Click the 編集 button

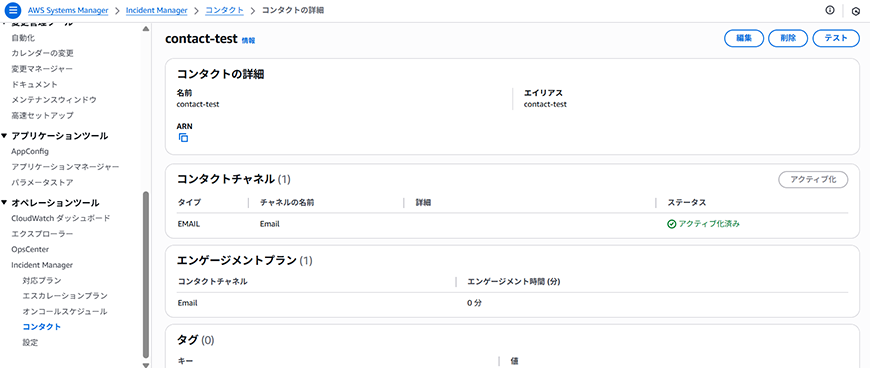click(743, 38)
